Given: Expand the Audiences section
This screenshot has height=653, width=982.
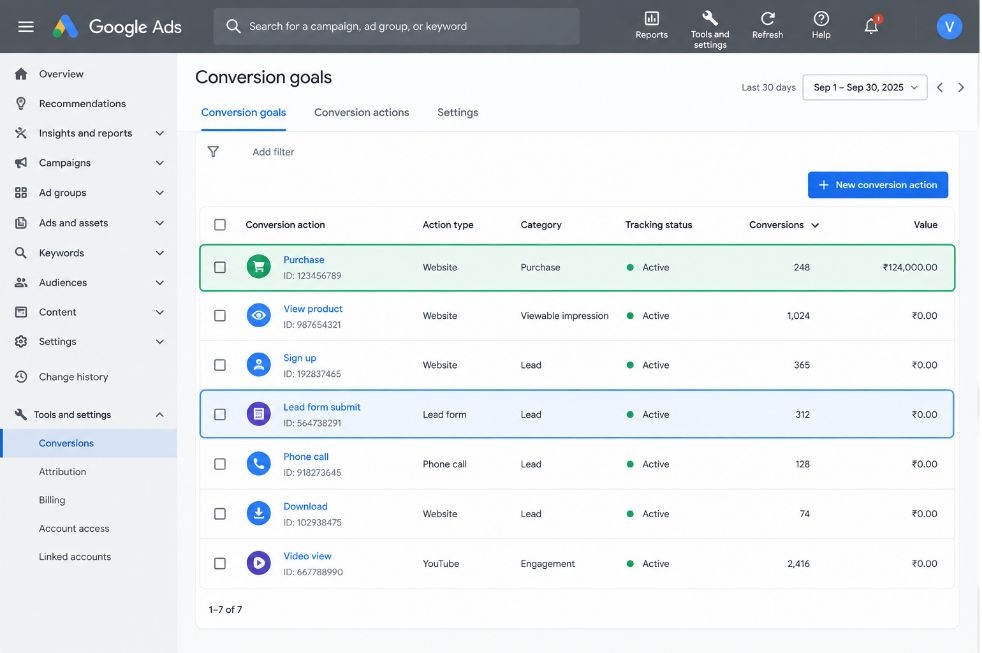Looking at the screenshot, I should click(x=160, y=282).
